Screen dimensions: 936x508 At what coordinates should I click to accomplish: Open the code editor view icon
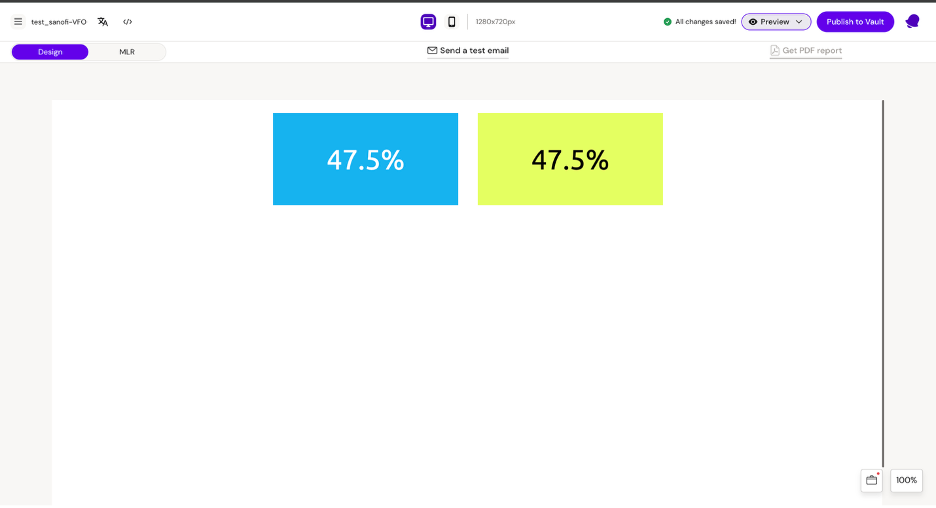127,21
